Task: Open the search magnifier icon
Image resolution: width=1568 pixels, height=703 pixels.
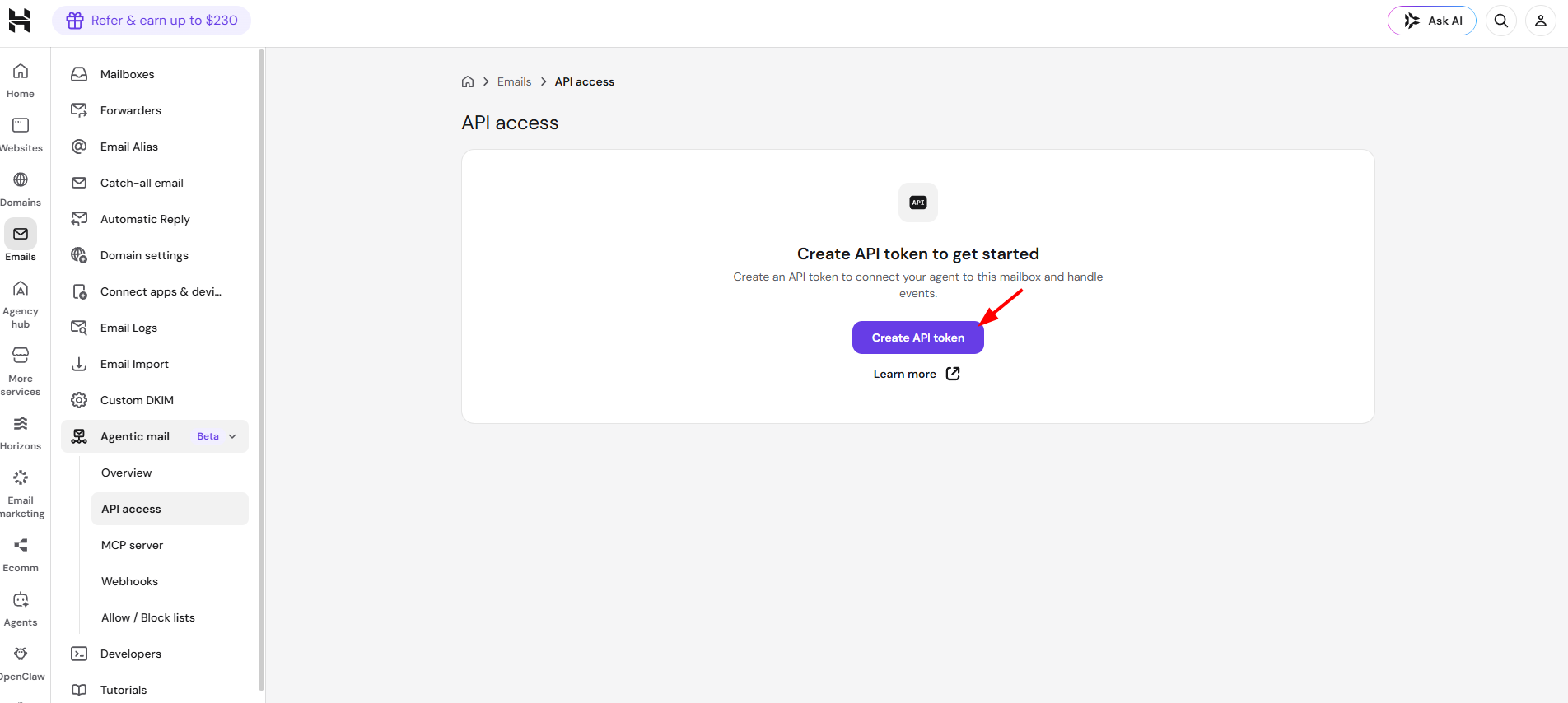Action: coord(1501,21)
